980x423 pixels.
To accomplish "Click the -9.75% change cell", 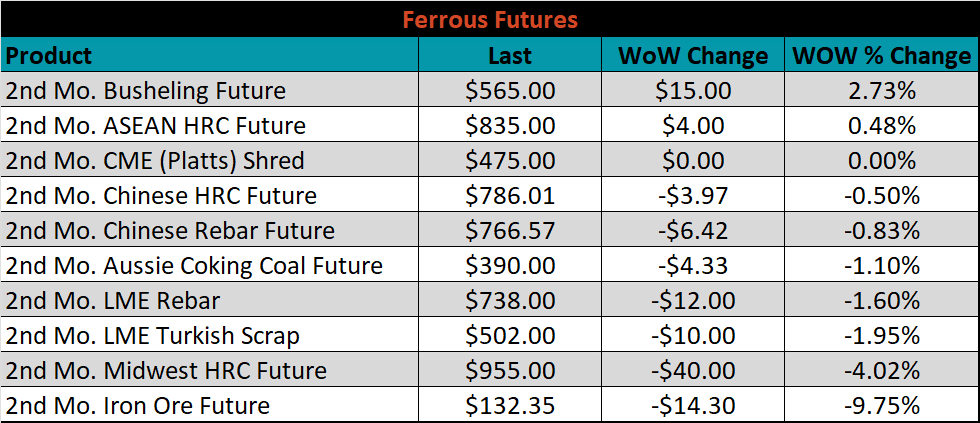I will (x=882, y=405).
